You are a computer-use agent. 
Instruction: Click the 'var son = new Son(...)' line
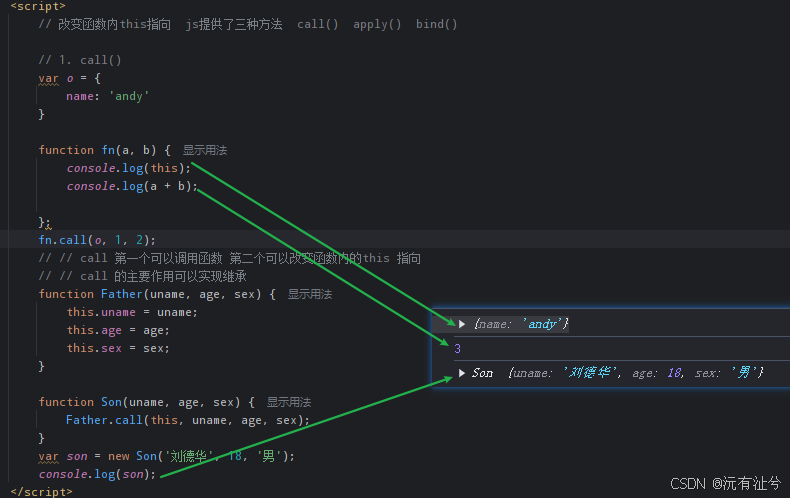167,456
